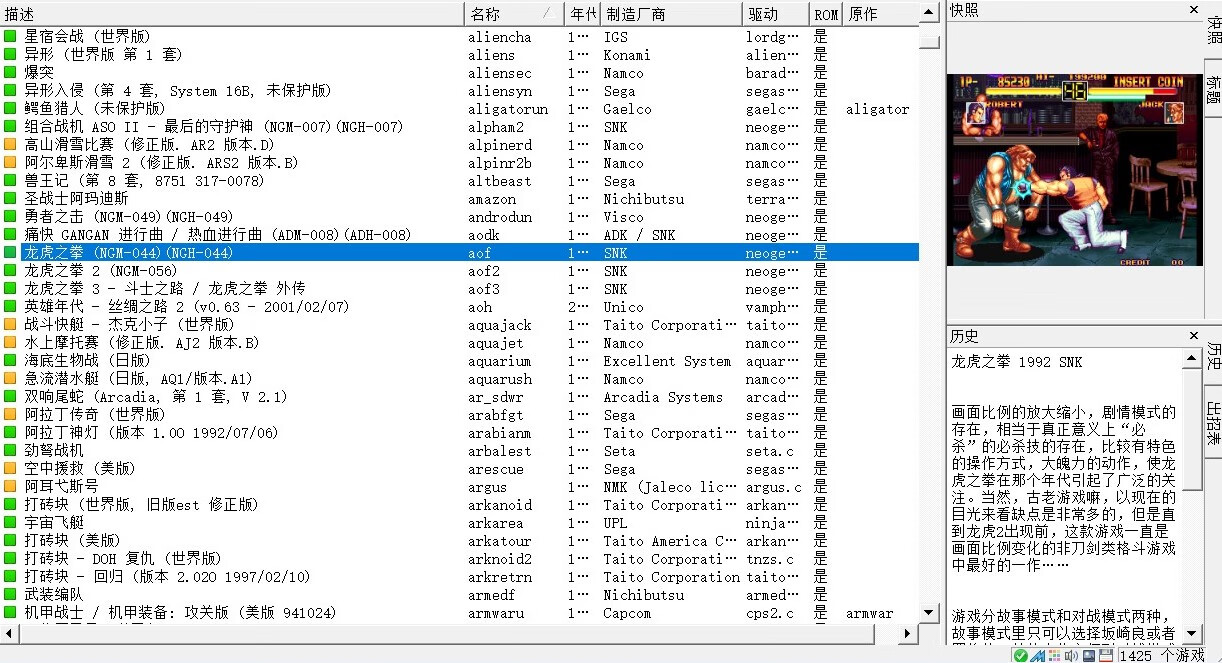
Task: Close the 快照 snapshot panel
Action: pyautogui.click(x=1193, y=10)
